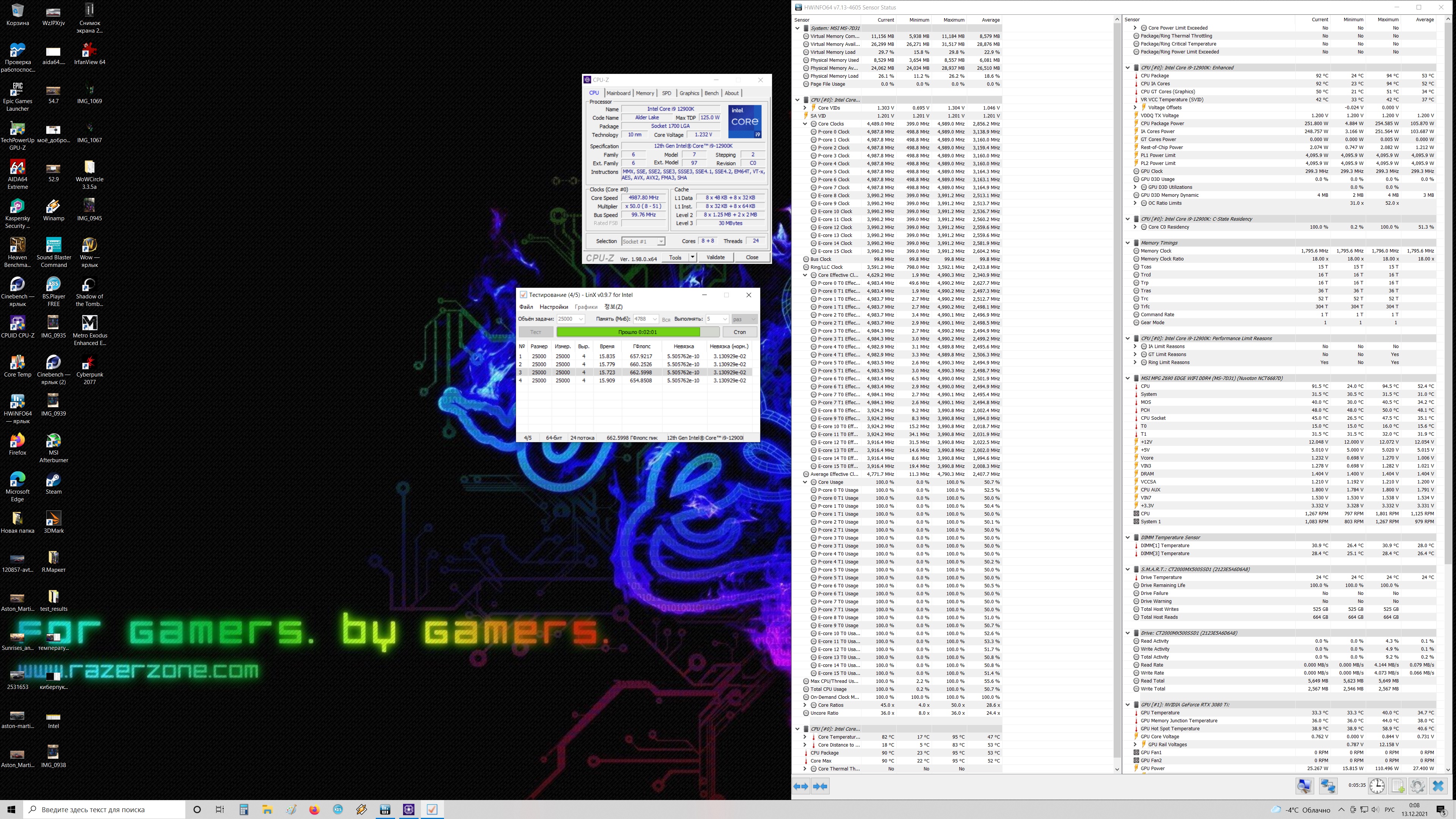The width and height of the screenshot is (1456, 819).
Task: Expand the Core VIDs sensor group
Action: [805, 108]
